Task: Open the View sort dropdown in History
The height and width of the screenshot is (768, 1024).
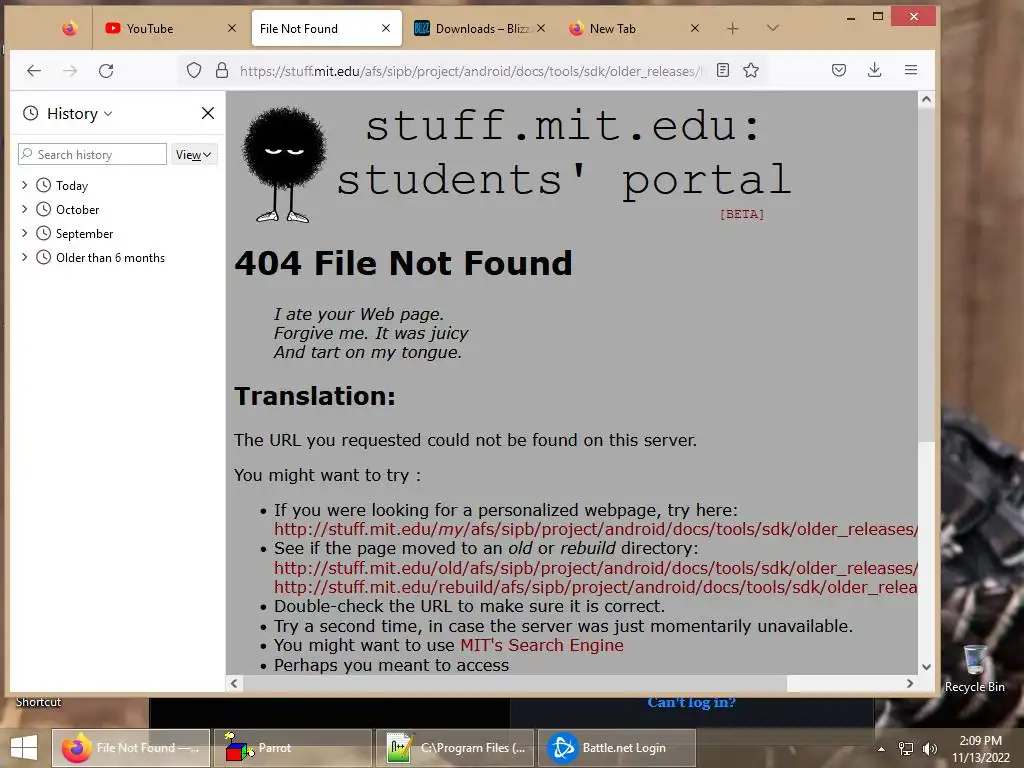Action: [193, 155]
